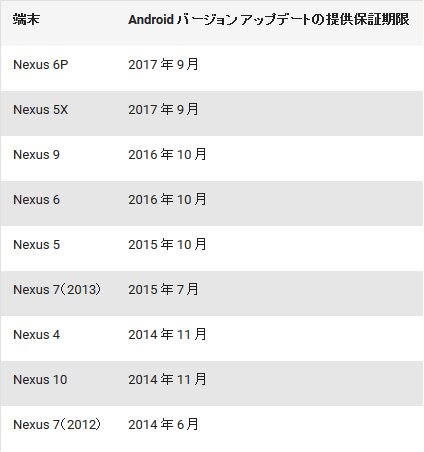424x452 pixels.
Task: Select the Nexus 7 (2013) cell
Action: [57, 290]
